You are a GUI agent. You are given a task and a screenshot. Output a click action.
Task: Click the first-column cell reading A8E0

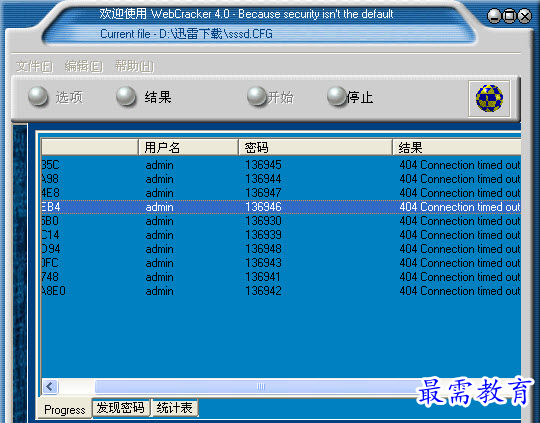click(53, 291)
